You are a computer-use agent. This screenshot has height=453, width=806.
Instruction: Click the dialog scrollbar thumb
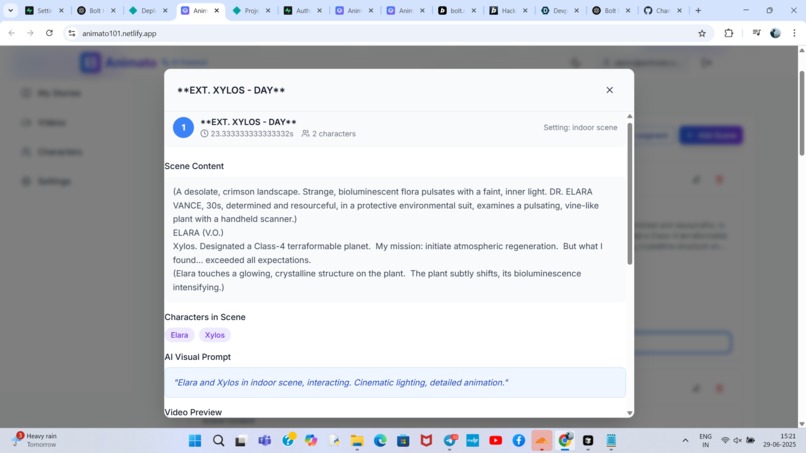pos(630,194)
